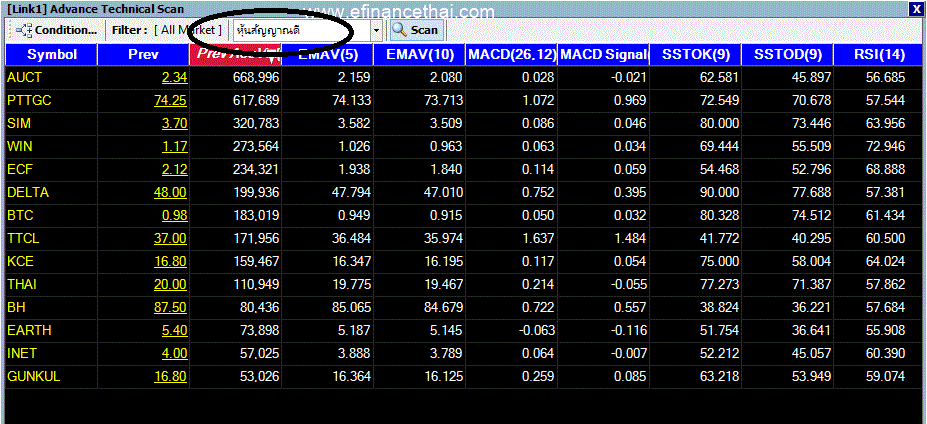Click the TTCL prev price 37.00
The image size is (927, 424).
click(x=170, y=239)
